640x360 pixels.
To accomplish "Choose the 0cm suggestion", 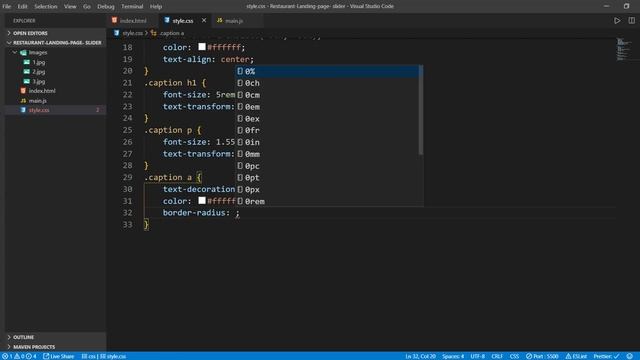I will pyautogui.click(x=327, y=95).
